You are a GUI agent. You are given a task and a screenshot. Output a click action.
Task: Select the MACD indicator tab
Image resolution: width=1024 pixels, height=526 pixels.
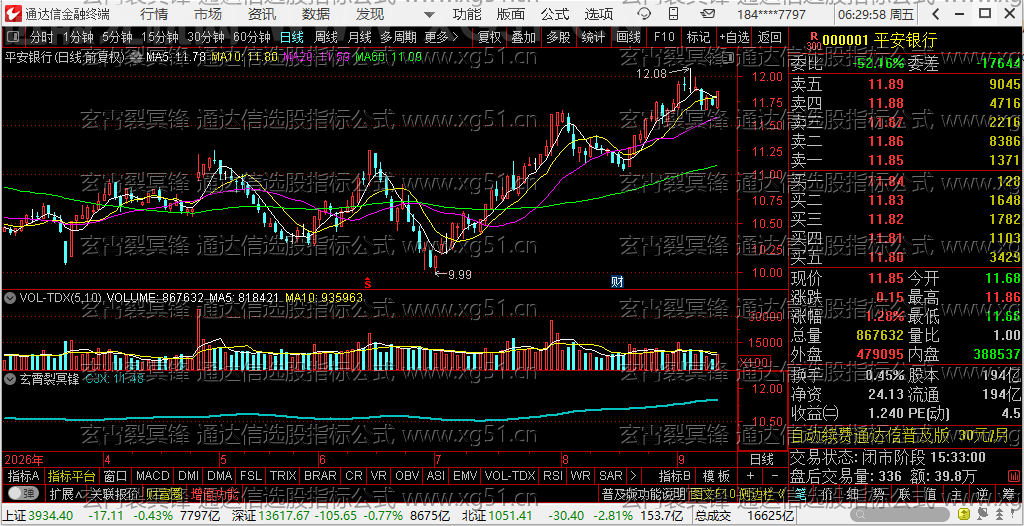click(x=153, y=475)
